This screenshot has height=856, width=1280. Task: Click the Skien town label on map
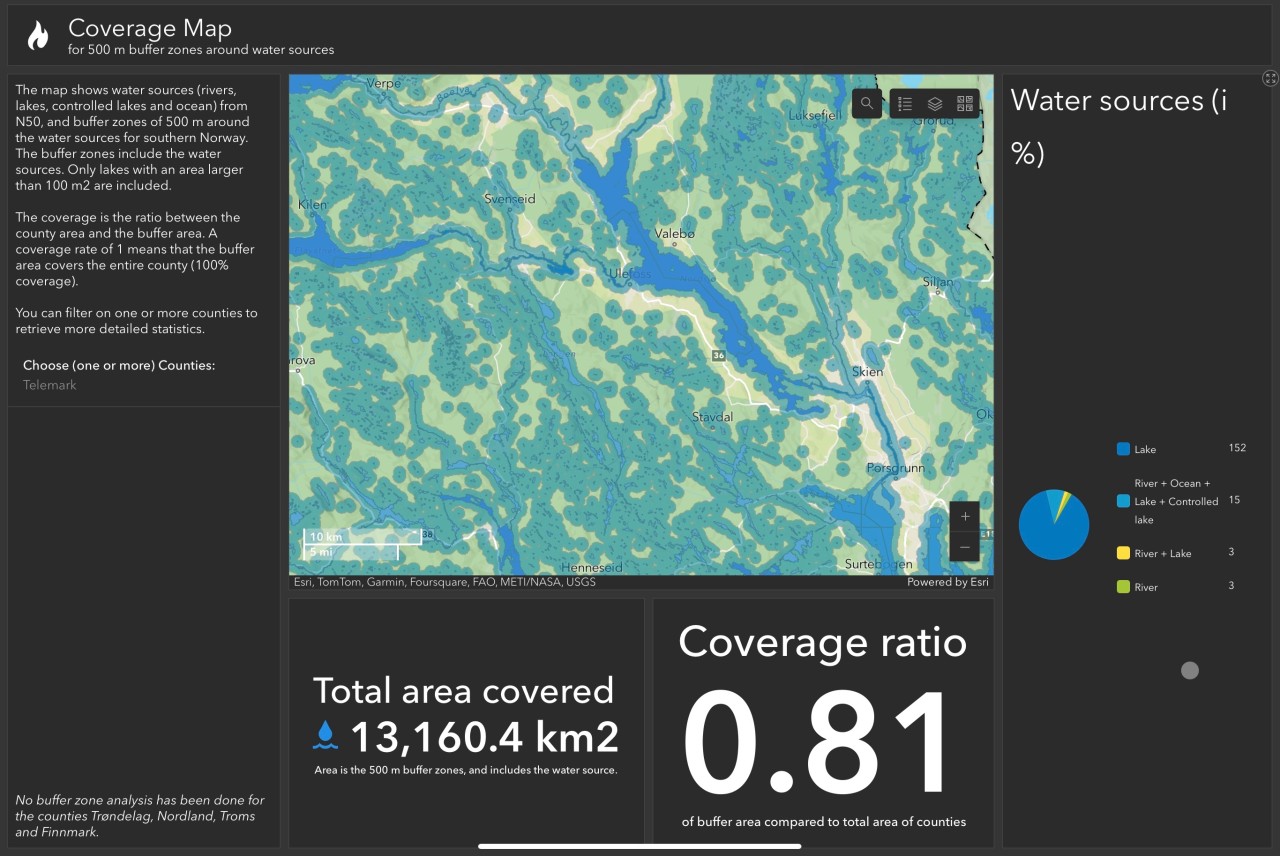pyautogui.click(x=867, y=372)
